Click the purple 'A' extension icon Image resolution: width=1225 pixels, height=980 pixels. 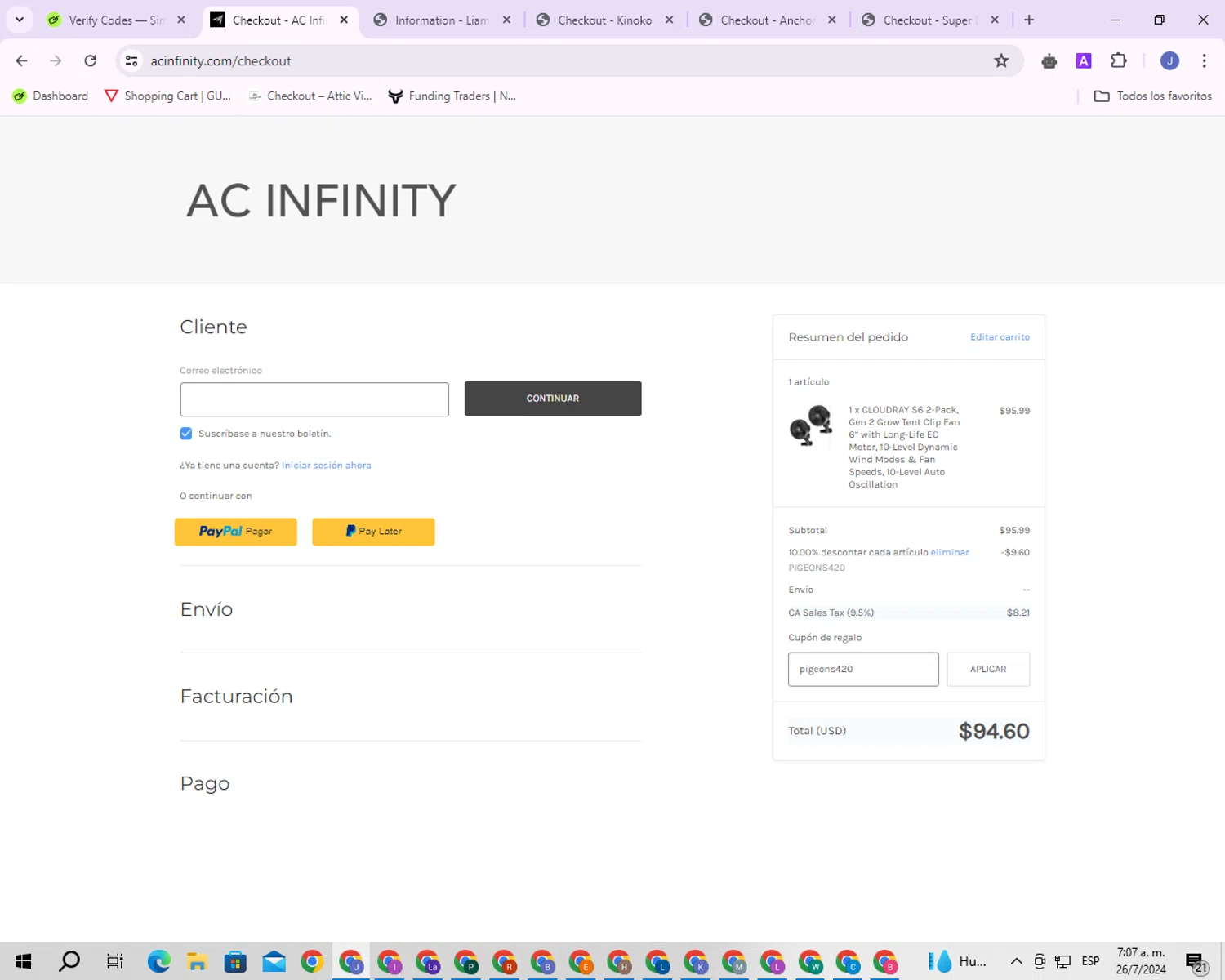coord(1084,60)
